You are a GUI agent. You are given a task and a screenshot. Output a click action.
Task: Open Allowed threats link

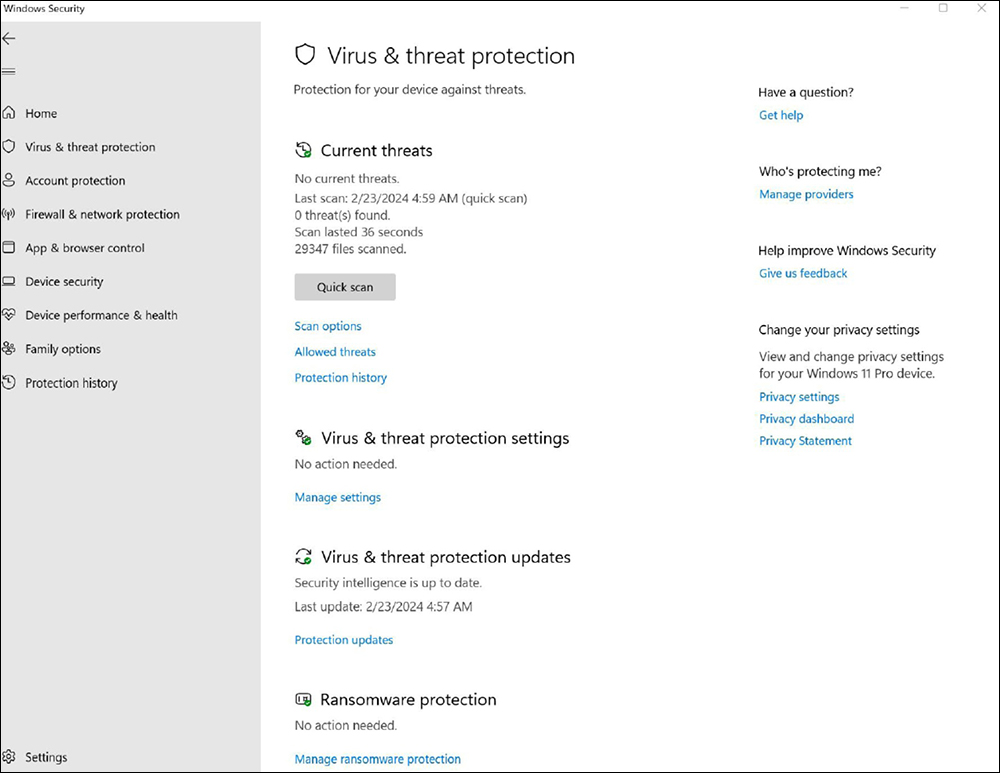point(335,352)
